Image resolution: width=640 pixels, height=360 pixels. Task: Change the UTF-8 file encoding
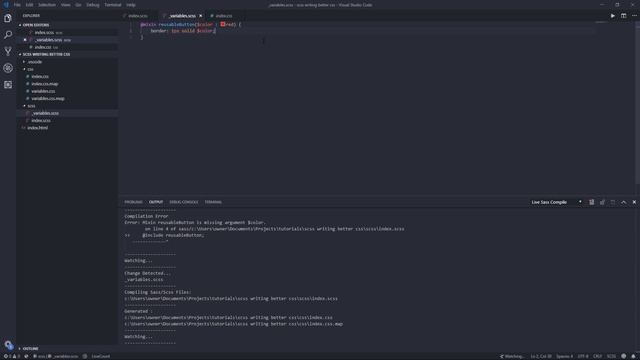click(583, 356)
